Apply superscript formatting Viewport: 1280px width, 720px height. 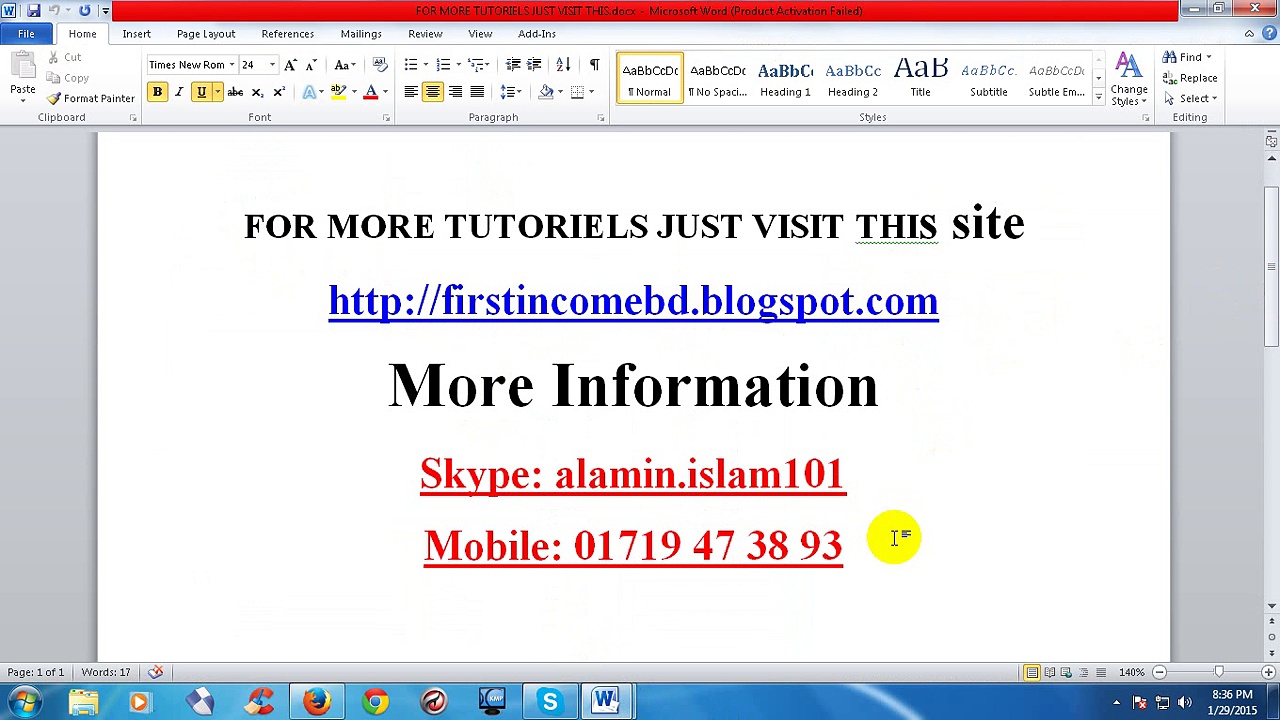[x=279, y=92]
